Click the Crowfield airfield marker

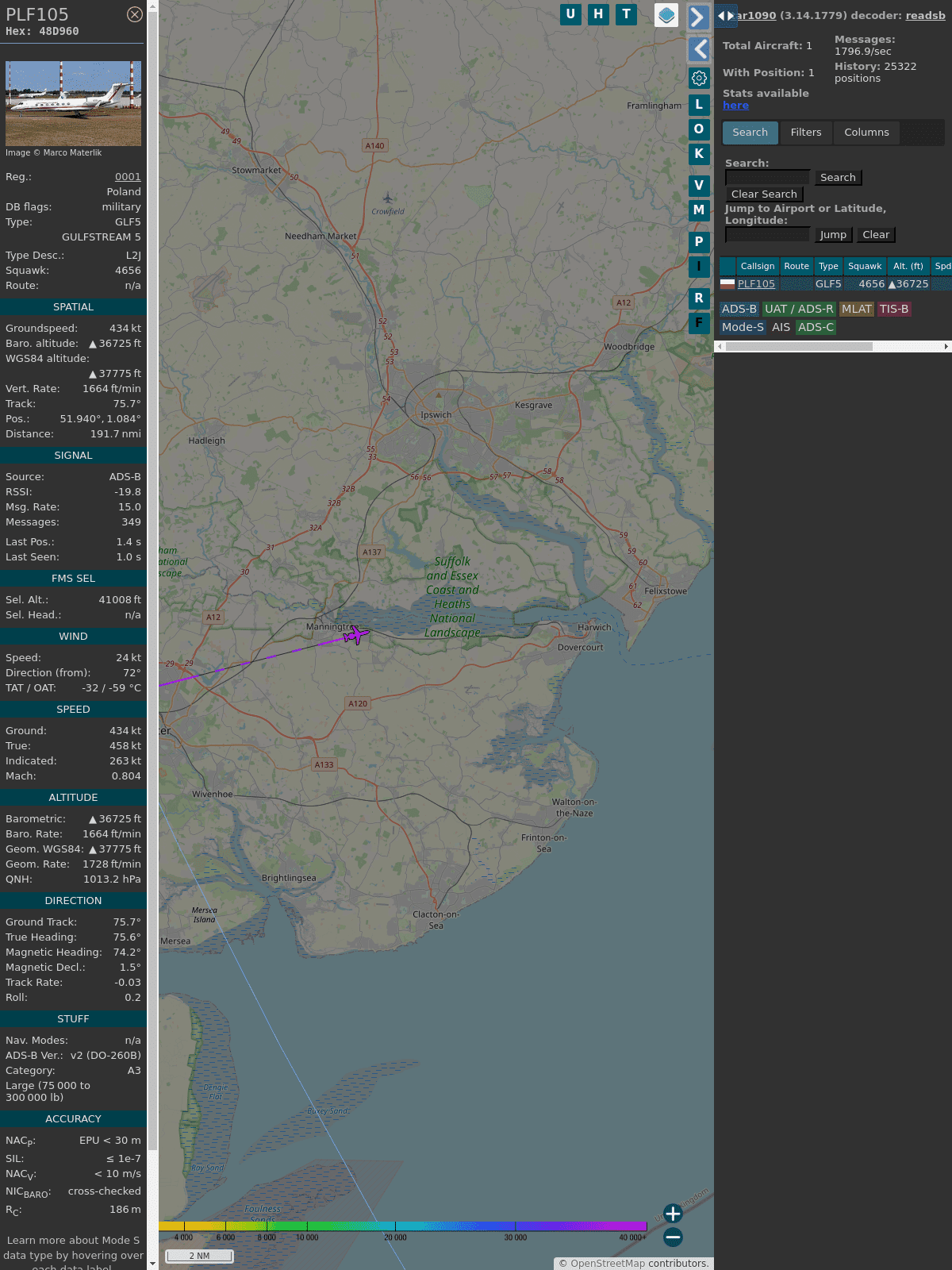[x=387, y=198]
